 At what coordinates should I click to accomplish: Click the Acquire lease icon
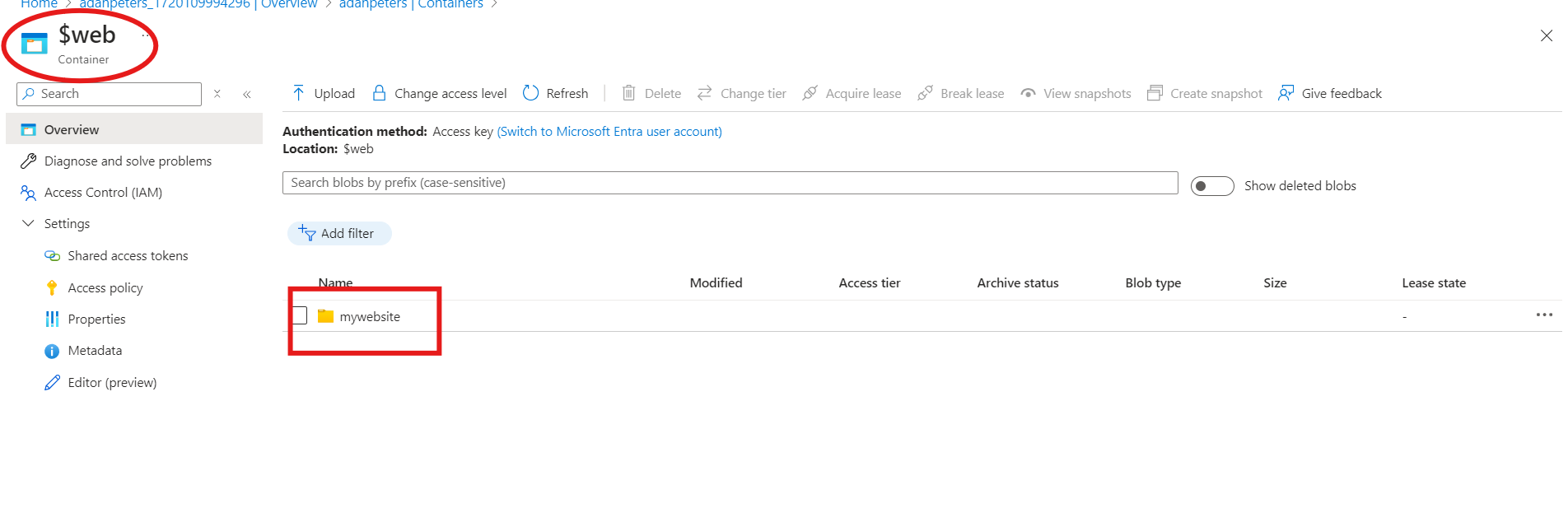click(x=810, y=93)
